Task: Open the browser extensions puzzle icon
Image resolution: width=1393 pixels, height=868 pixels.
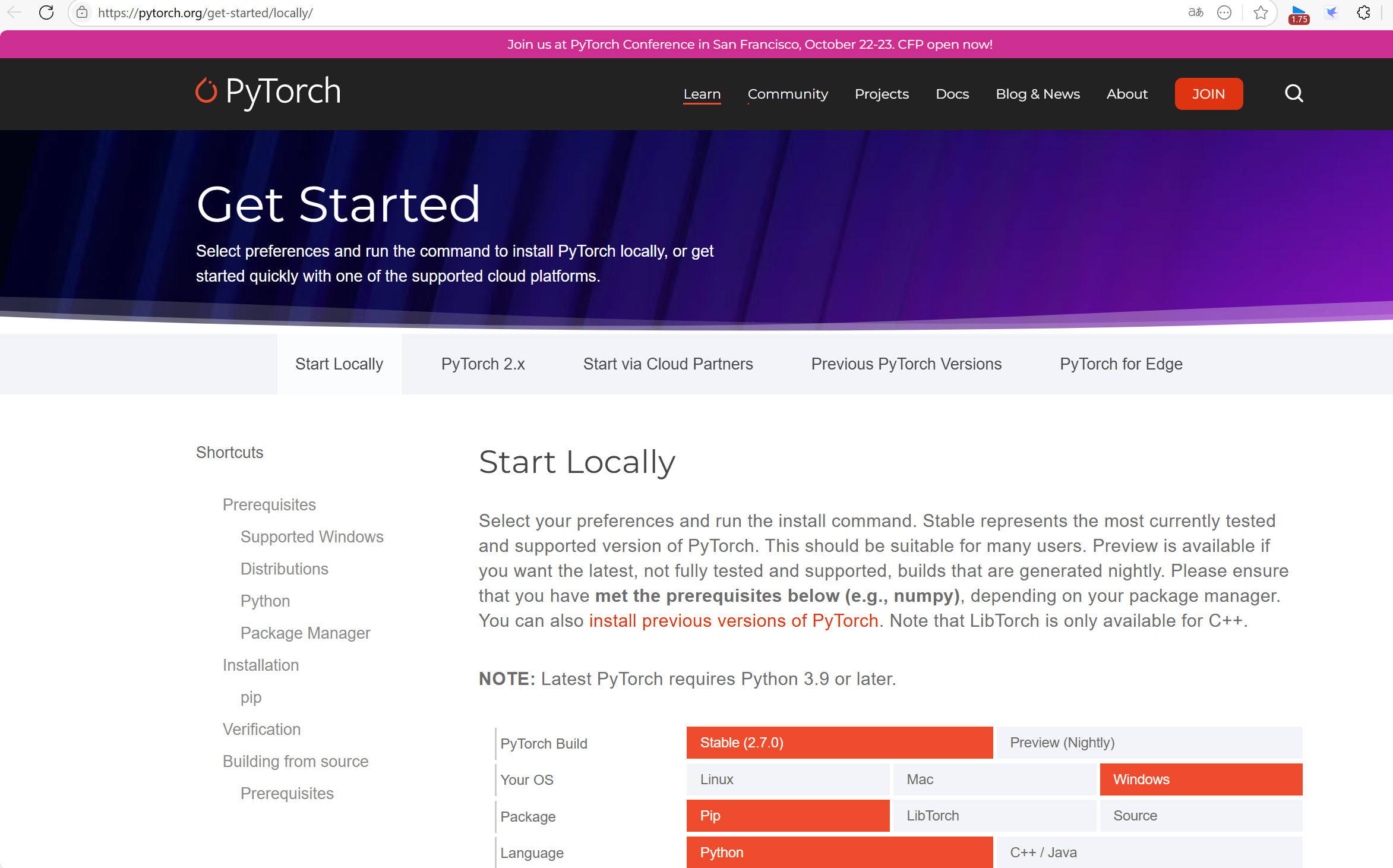Action: click(x=1364, y=12)
